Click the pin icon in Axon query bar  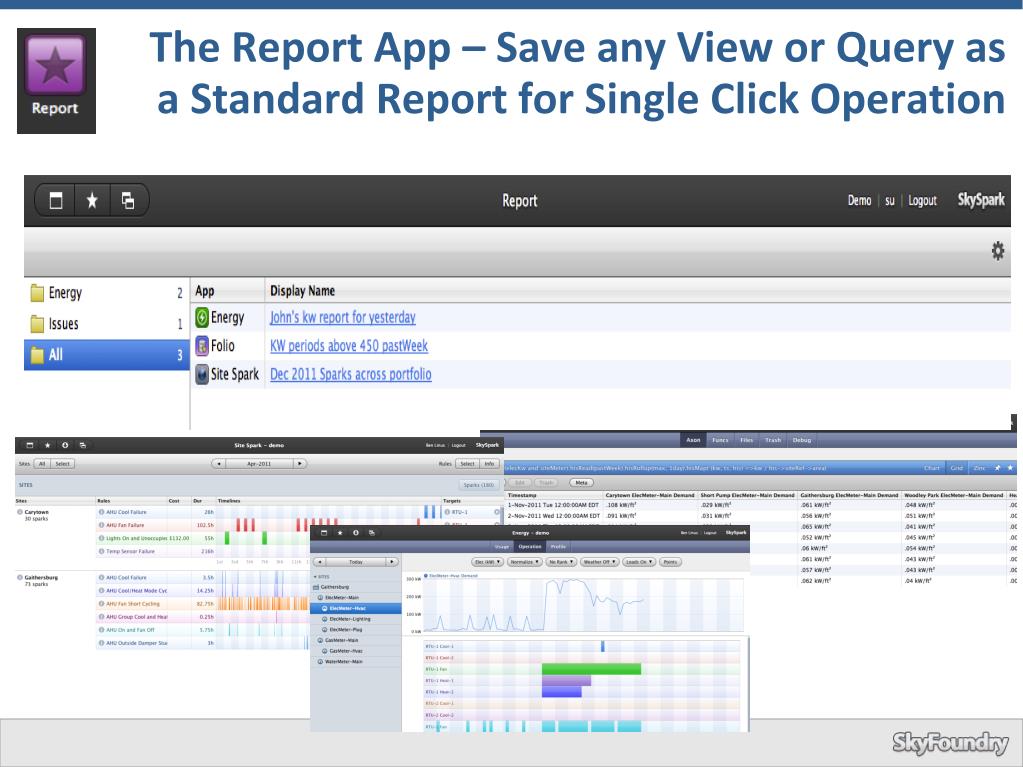998,468
